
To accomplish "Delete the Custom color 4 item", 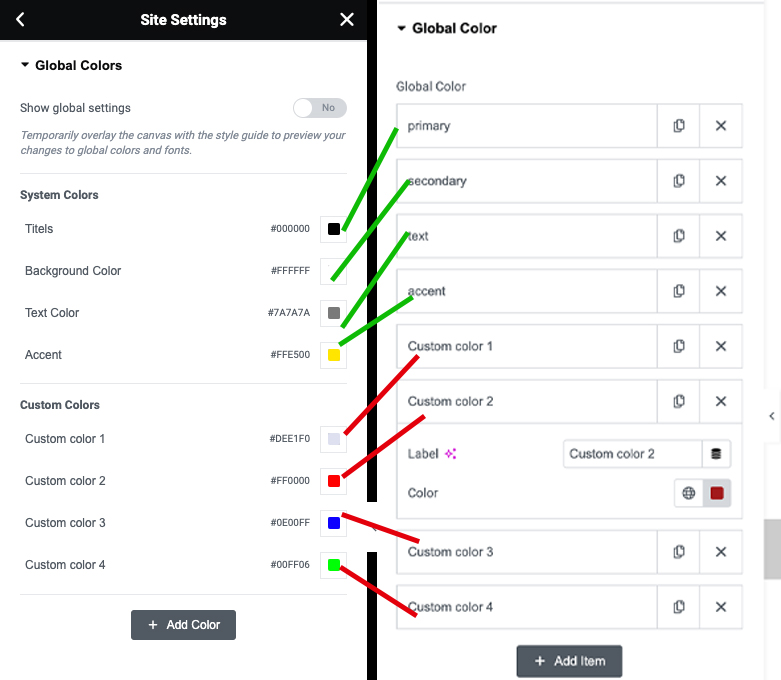I will point(721,607).
